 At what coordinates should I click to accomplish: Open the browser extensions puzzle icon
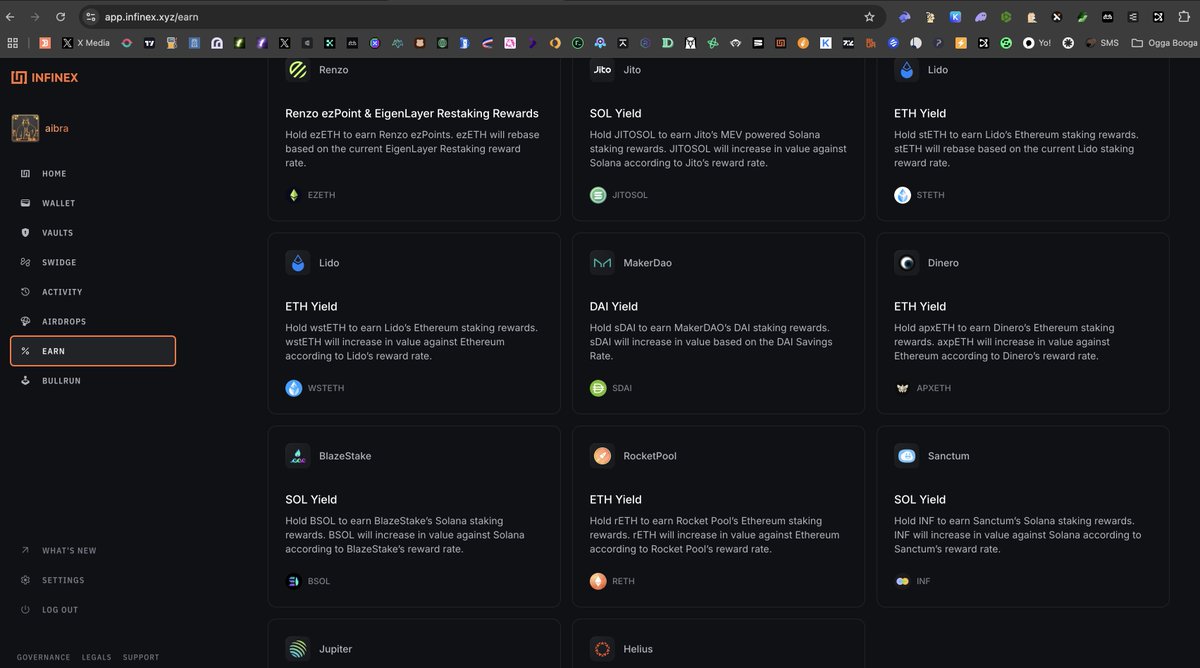click(x=1186, y=17)
